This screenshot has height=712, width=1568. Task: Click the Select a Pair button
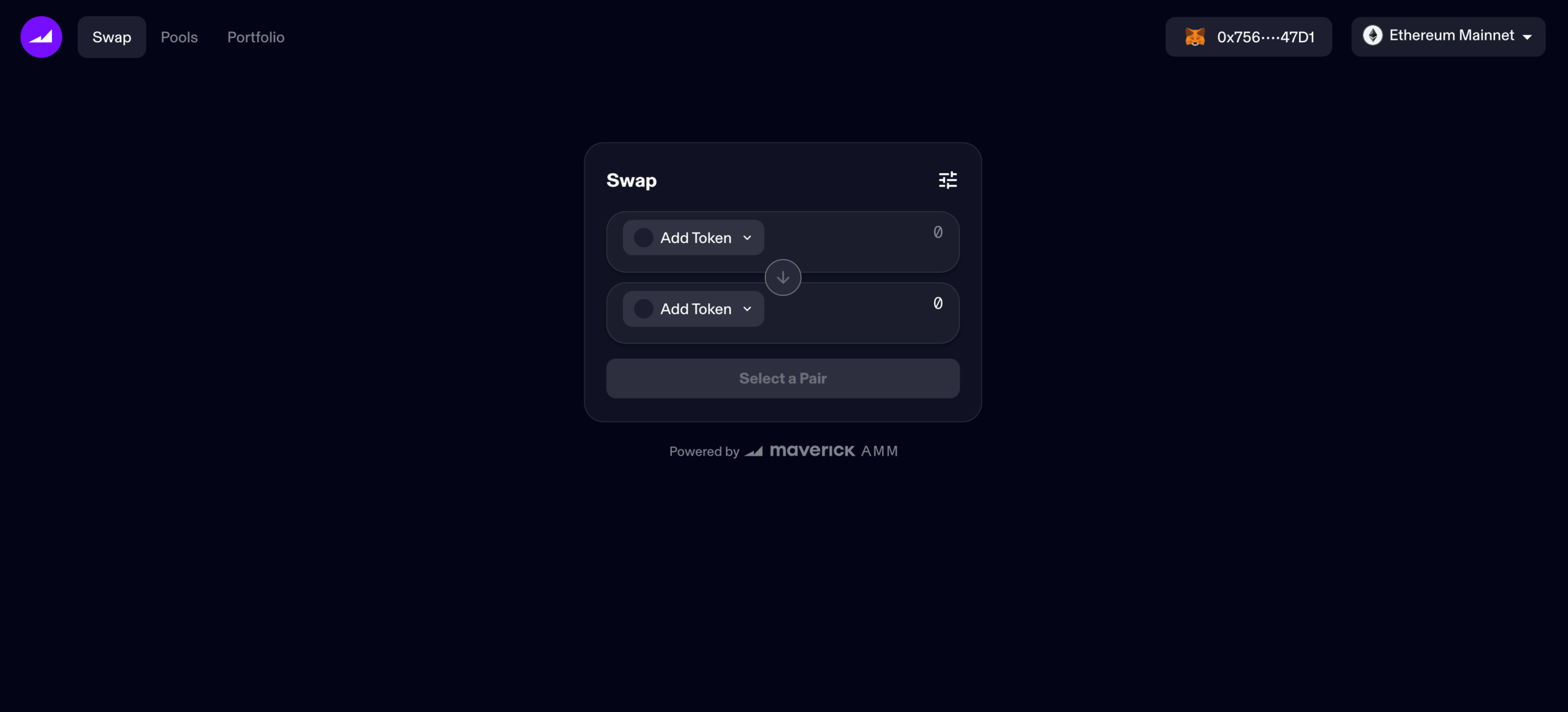tap(783, 378)
